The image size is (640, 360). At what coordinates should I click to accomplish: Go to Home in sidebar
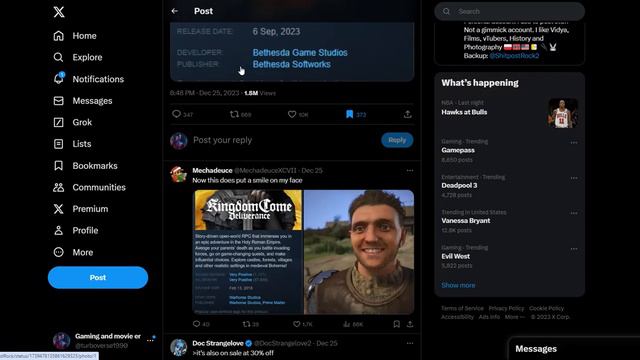pos(75,36)
